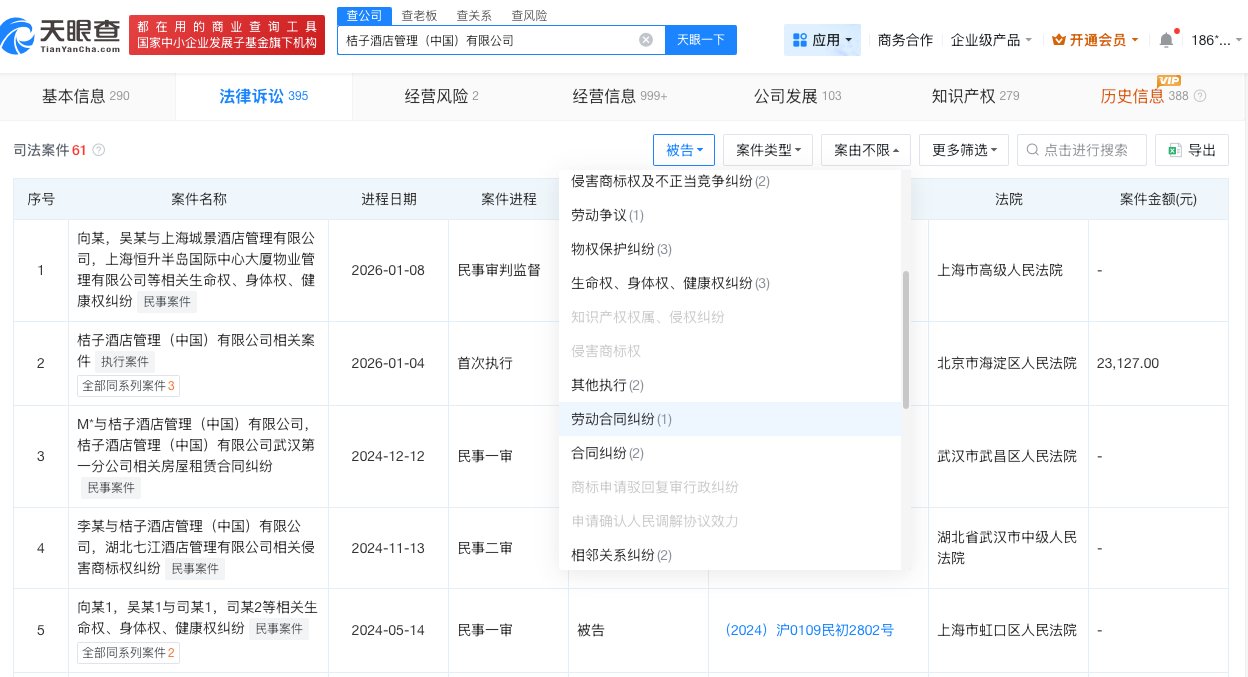Select the 合同纠纷 filter option
The height and width of the screenshot is (677, 1248).
pos(603,453)
